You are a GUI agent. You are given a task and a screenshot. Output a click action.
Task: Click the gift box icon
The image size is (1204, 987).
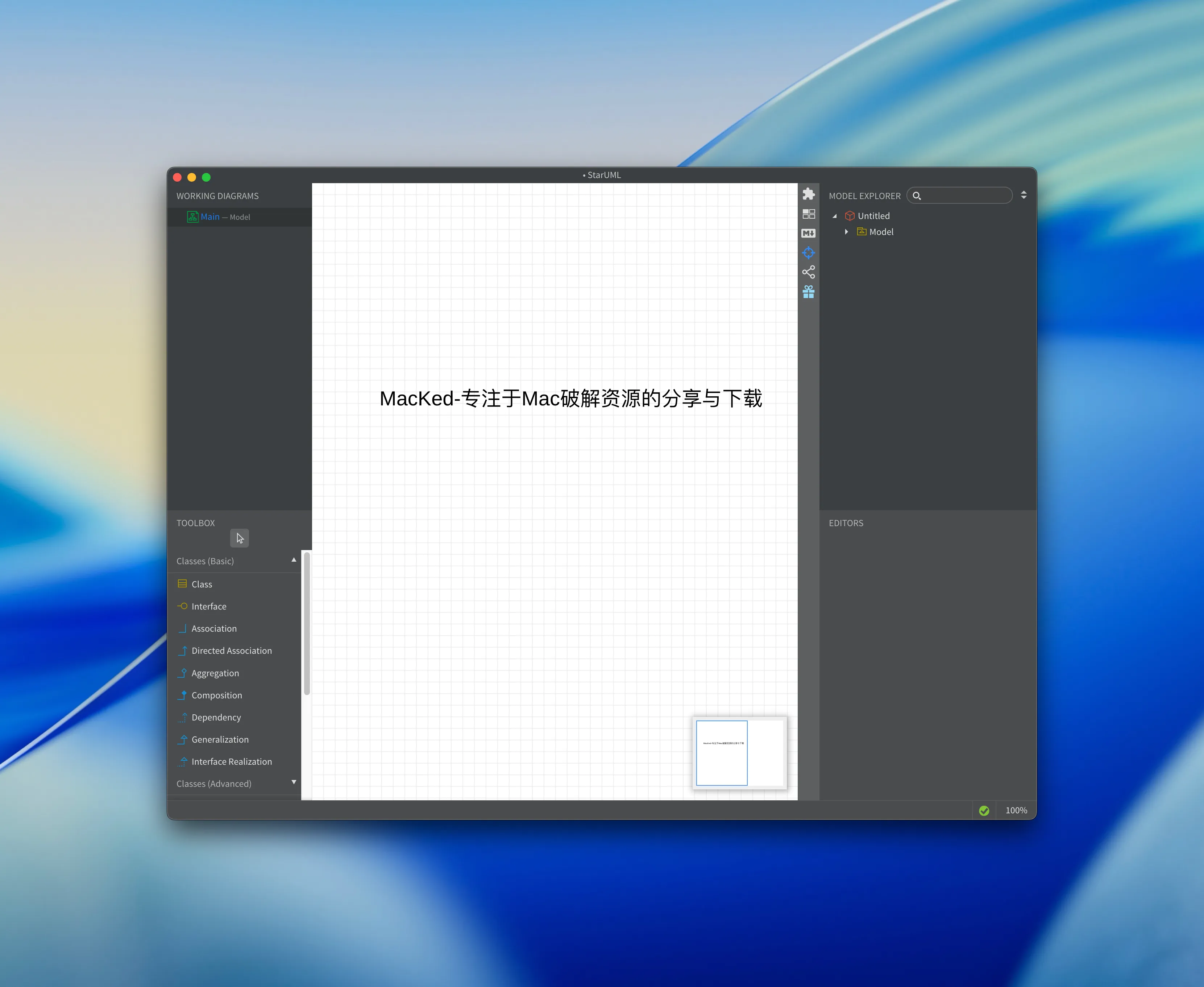(x=808, y=292)
